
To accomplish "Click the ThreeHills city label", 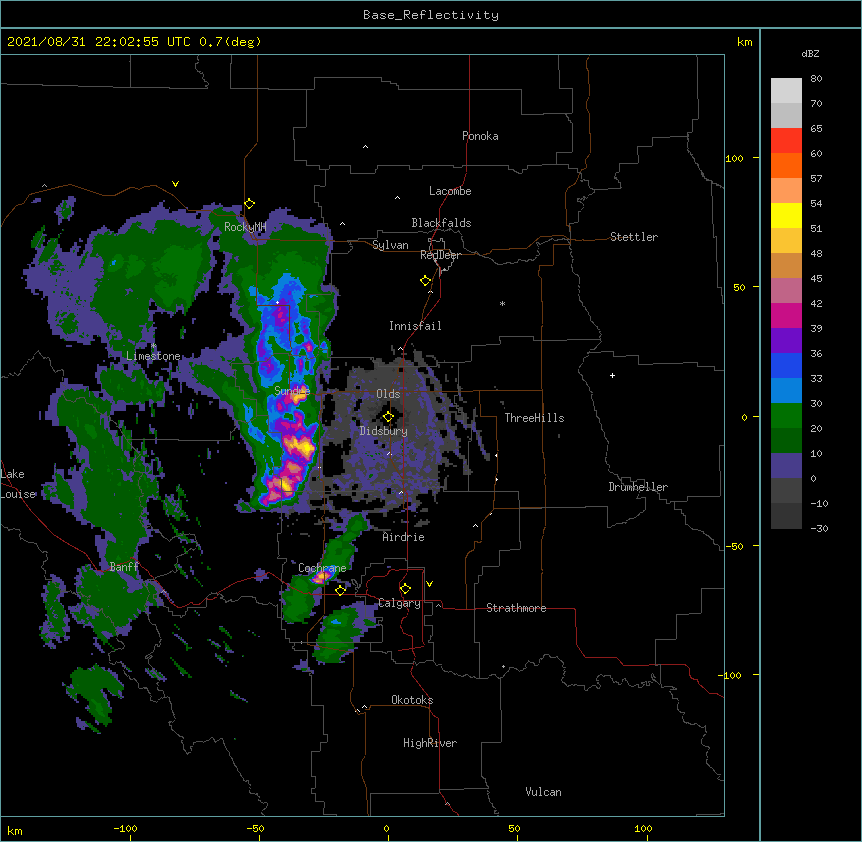I will [534, 418].
